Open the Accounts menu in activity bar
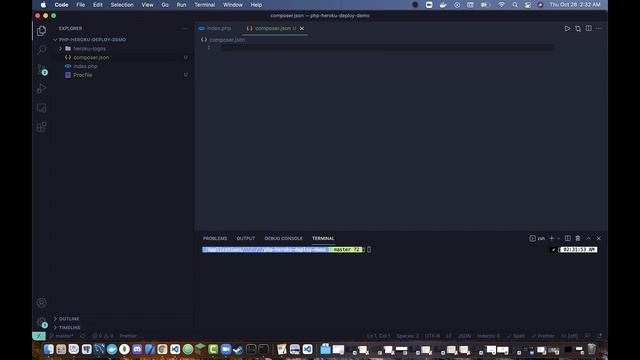 [41, 302]
